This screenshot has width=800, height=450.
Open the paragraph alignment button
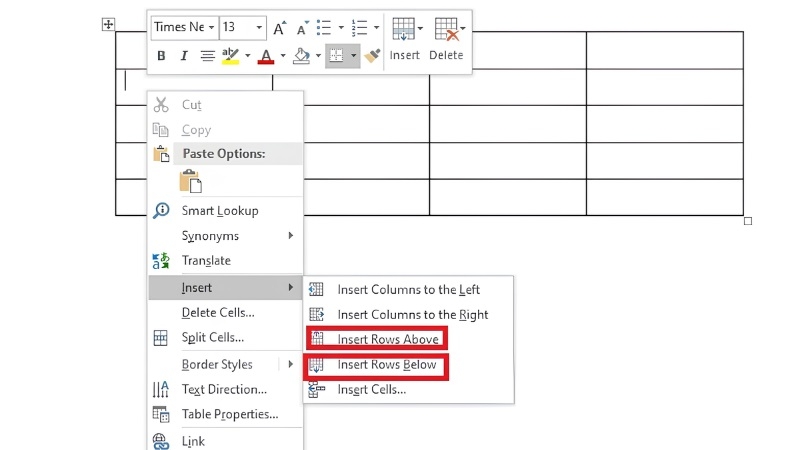click(x=207, y=56)
